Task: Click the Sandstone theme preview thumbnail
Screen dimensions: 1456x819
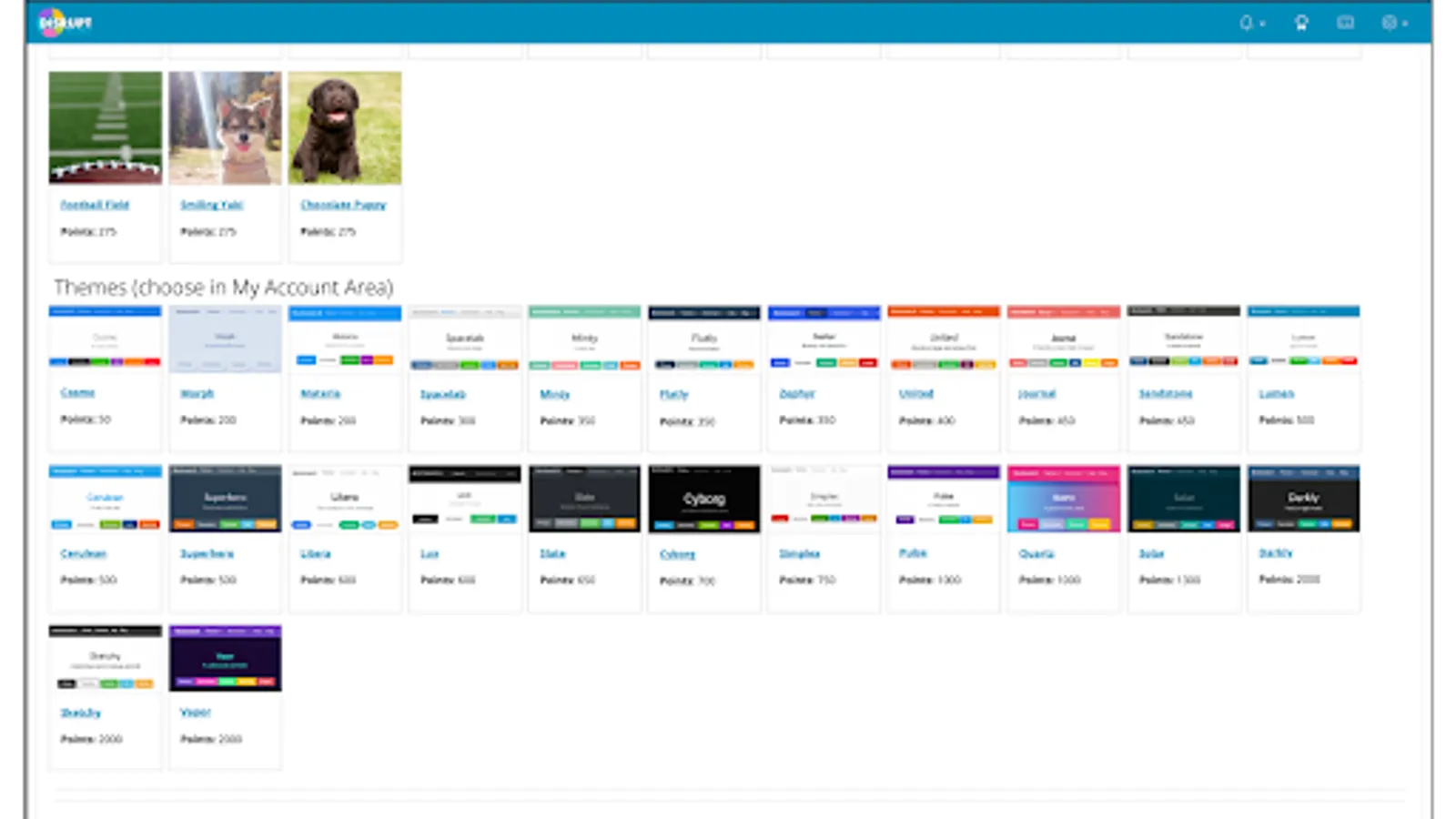Action: [1184, 338]
